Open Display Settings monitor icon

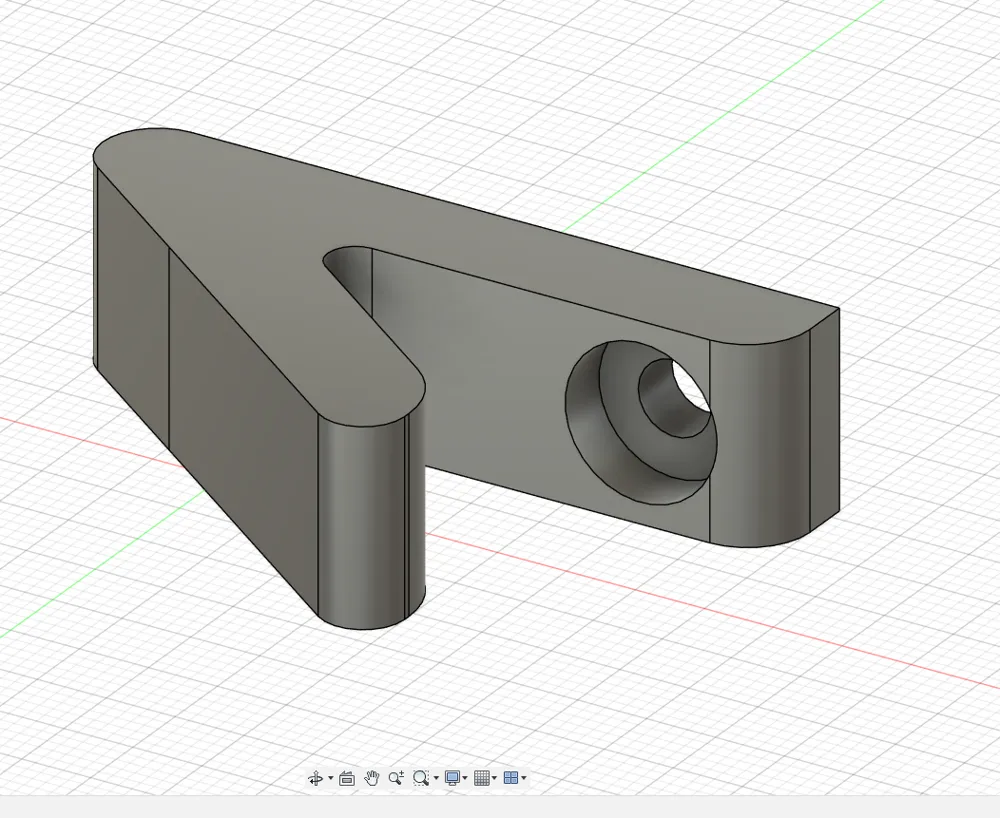pos(452,778)
